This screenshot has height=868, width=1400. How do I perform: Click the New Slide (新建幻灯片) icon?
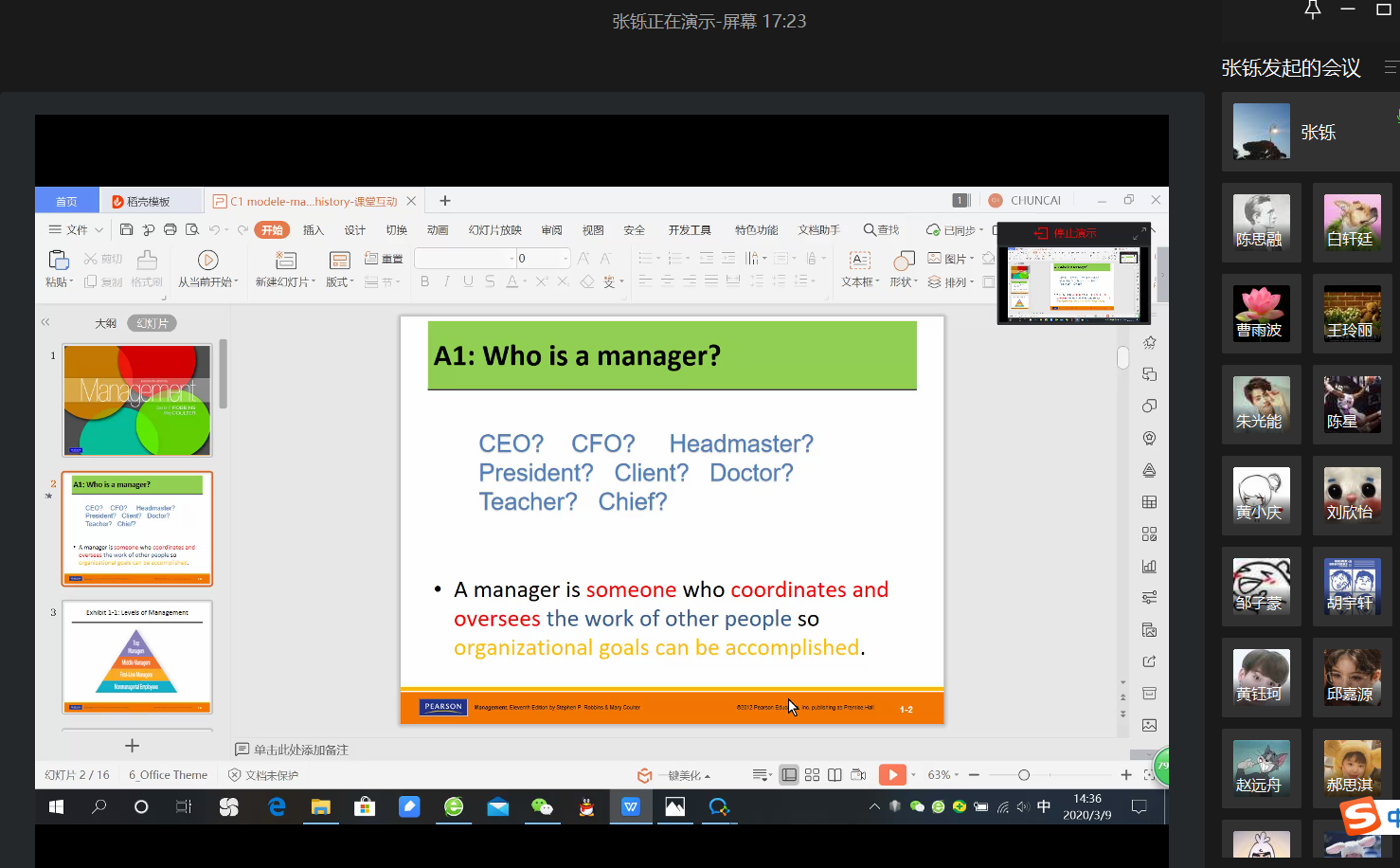pyautogui.click(x=285, y=260)
